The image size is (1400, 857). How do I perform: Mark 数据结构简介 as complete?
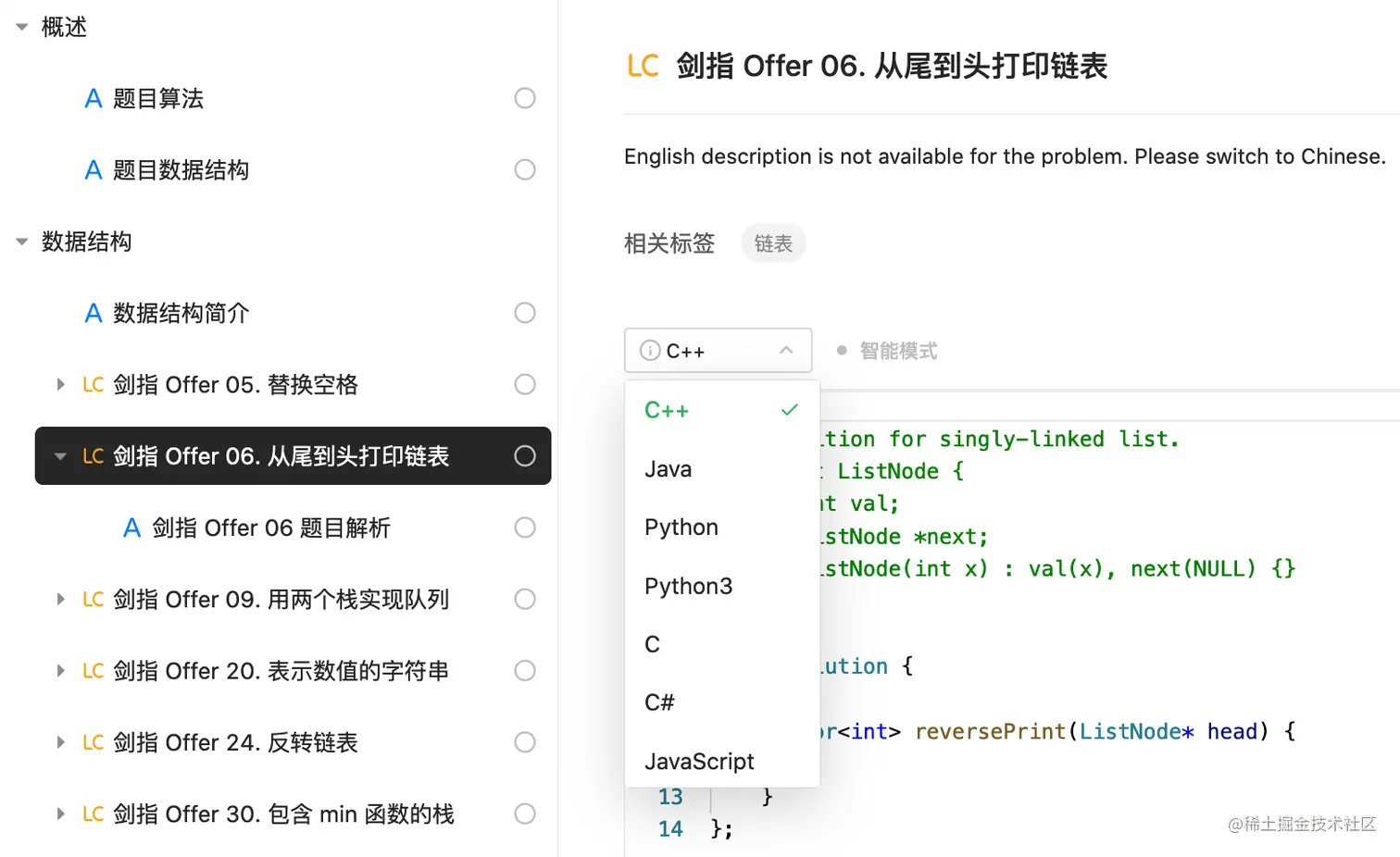click(525, 313)
